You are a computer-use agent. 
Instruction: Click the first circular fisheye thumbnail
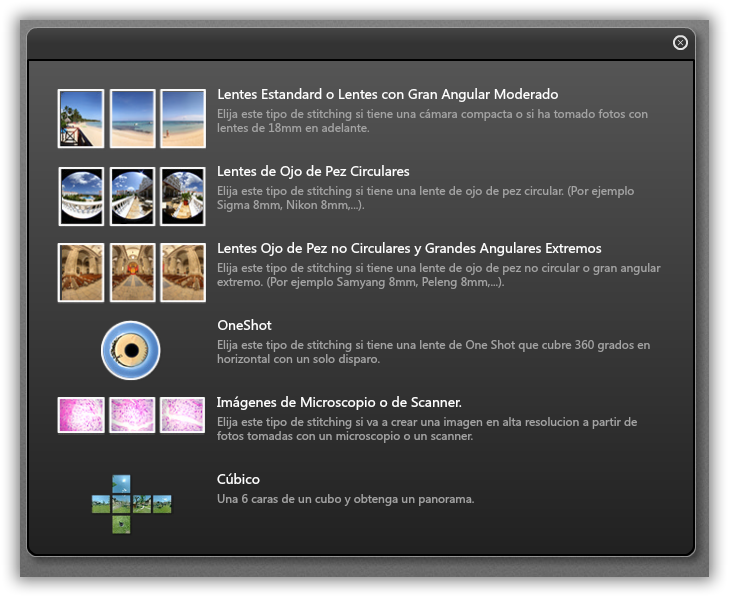click(81, 196)
